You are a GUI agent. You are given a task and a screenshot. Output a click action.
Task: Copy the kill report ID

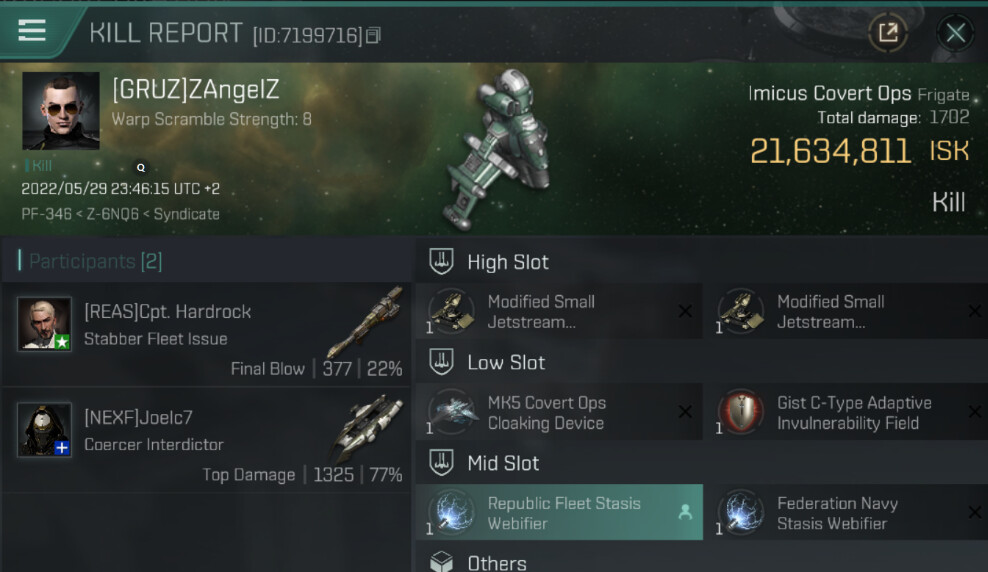tap(373, 36)
